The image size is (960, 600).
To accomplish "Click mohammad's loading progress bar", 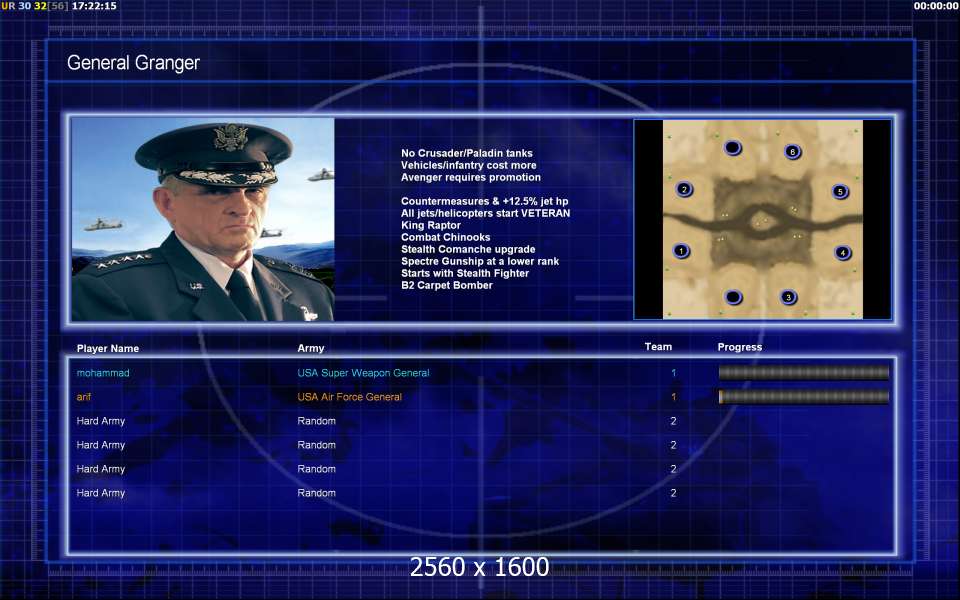I will point(803,373).
